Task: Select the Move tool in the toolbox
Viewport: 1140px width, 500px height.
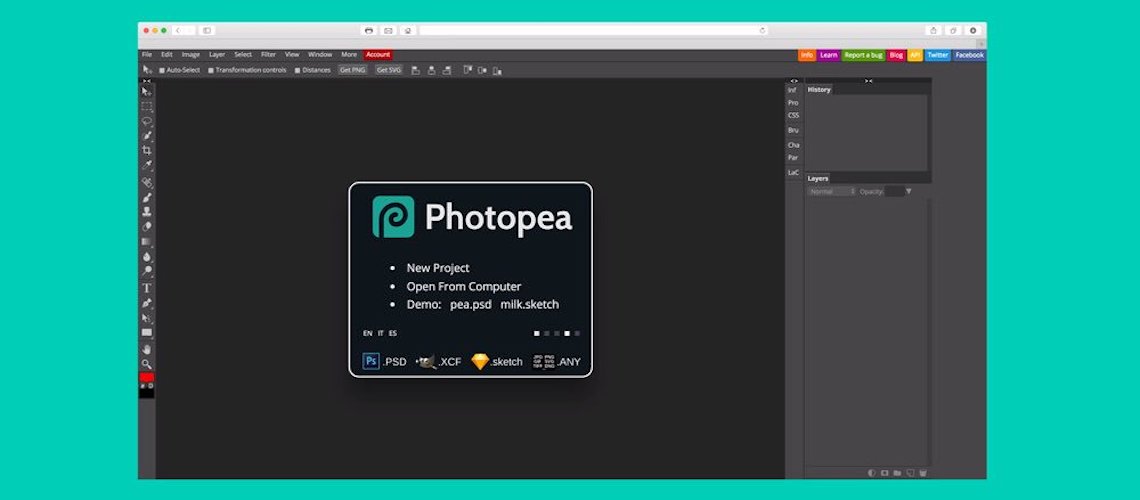Action: coord(147,92)
